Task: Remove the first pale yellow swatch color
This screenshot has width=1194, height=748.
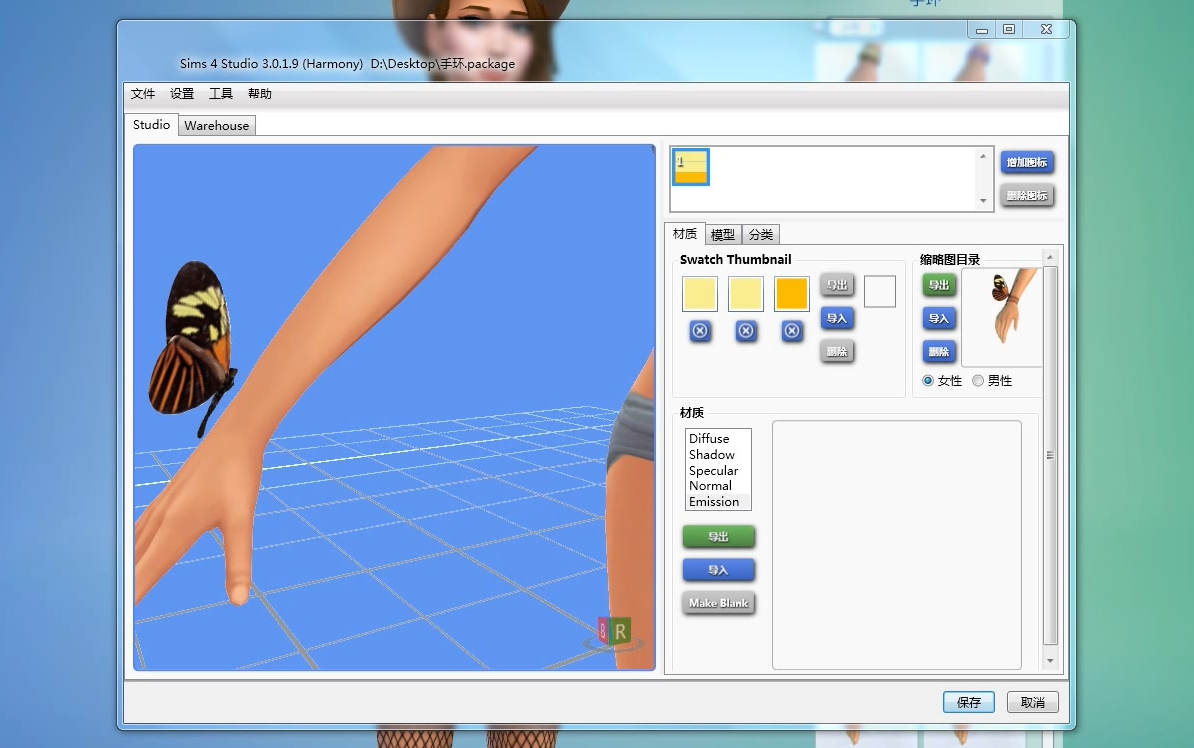Action: 700,331
